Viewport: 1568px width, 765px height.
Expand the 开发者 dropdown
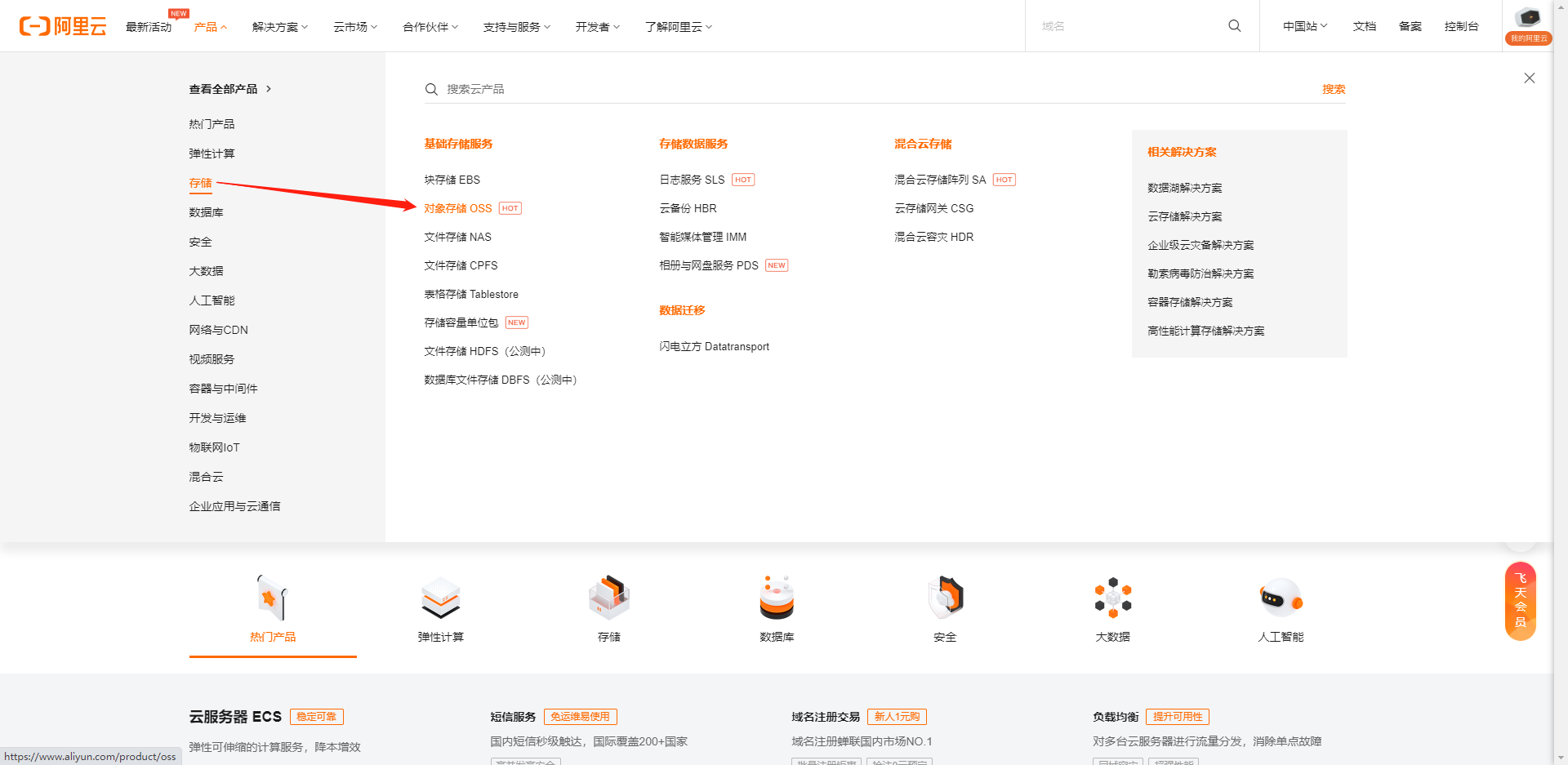click(598, 27)
